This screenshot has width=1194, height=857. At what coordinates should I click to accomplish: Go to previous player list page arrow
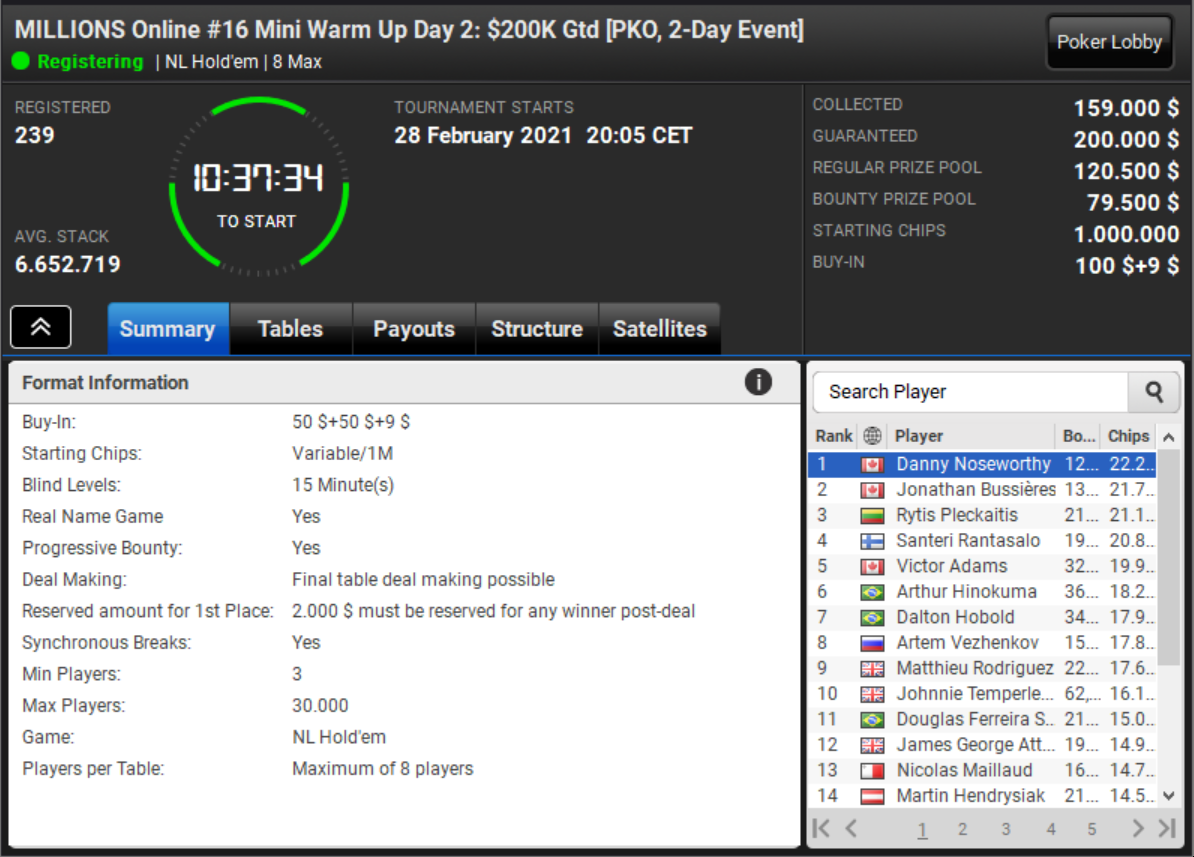[x=851, y=828]
